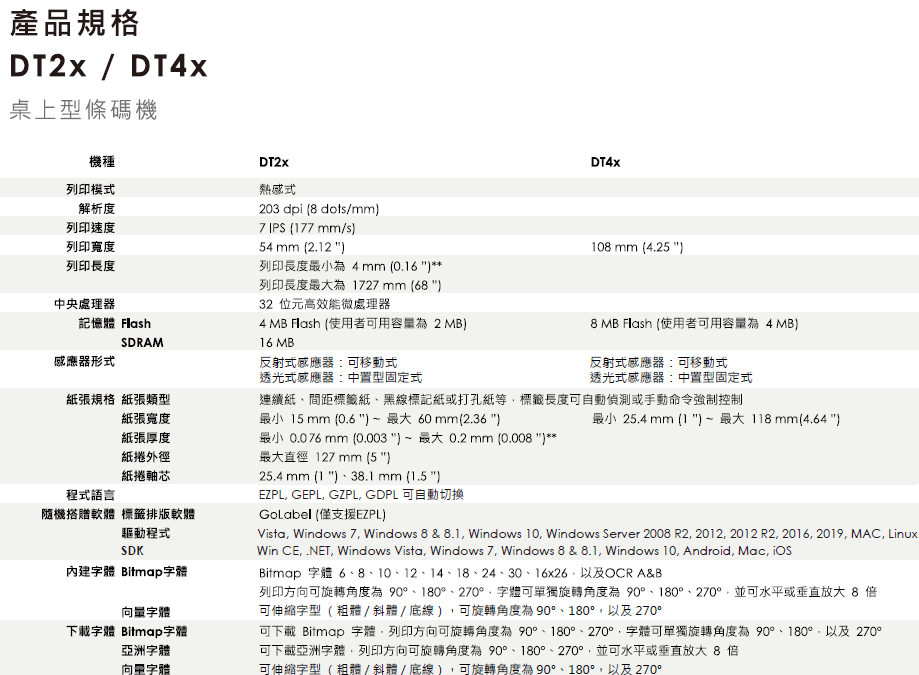Select the '8 MB Flash' value for DT4x
This screenshot has width=919, height=675.
695,323
